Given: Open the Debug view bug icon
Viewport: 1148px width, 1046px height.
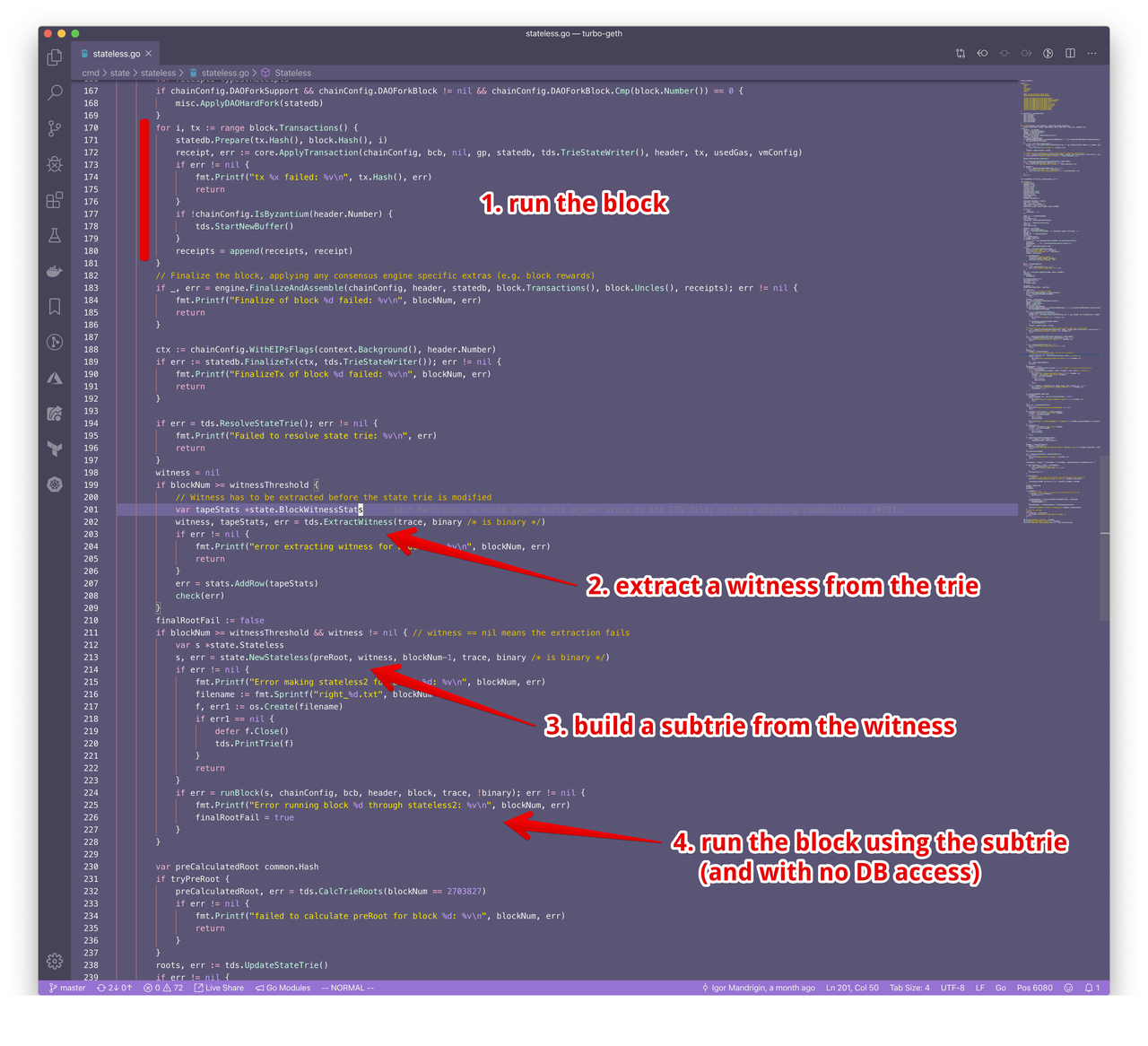Looking at the screenshot, I should 55,164.
